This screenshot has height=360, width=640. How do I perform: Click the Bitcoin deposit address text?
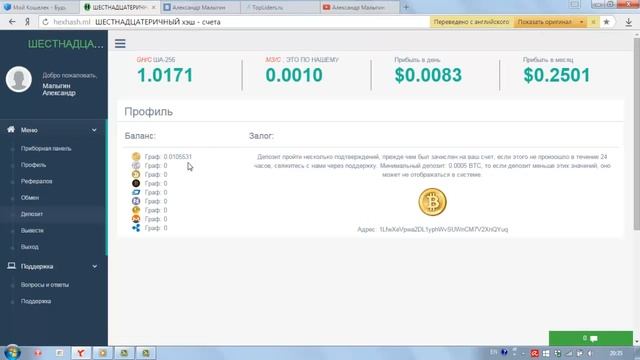pos(444,229)
